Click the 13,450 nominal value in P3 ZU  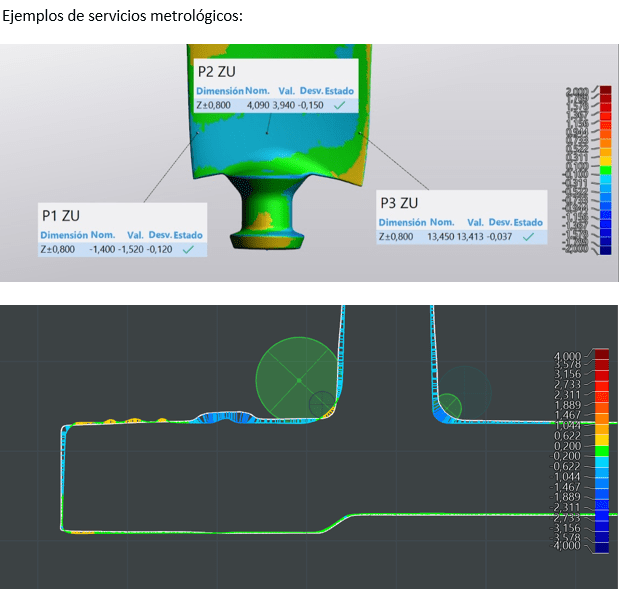(x=441, y=237)
